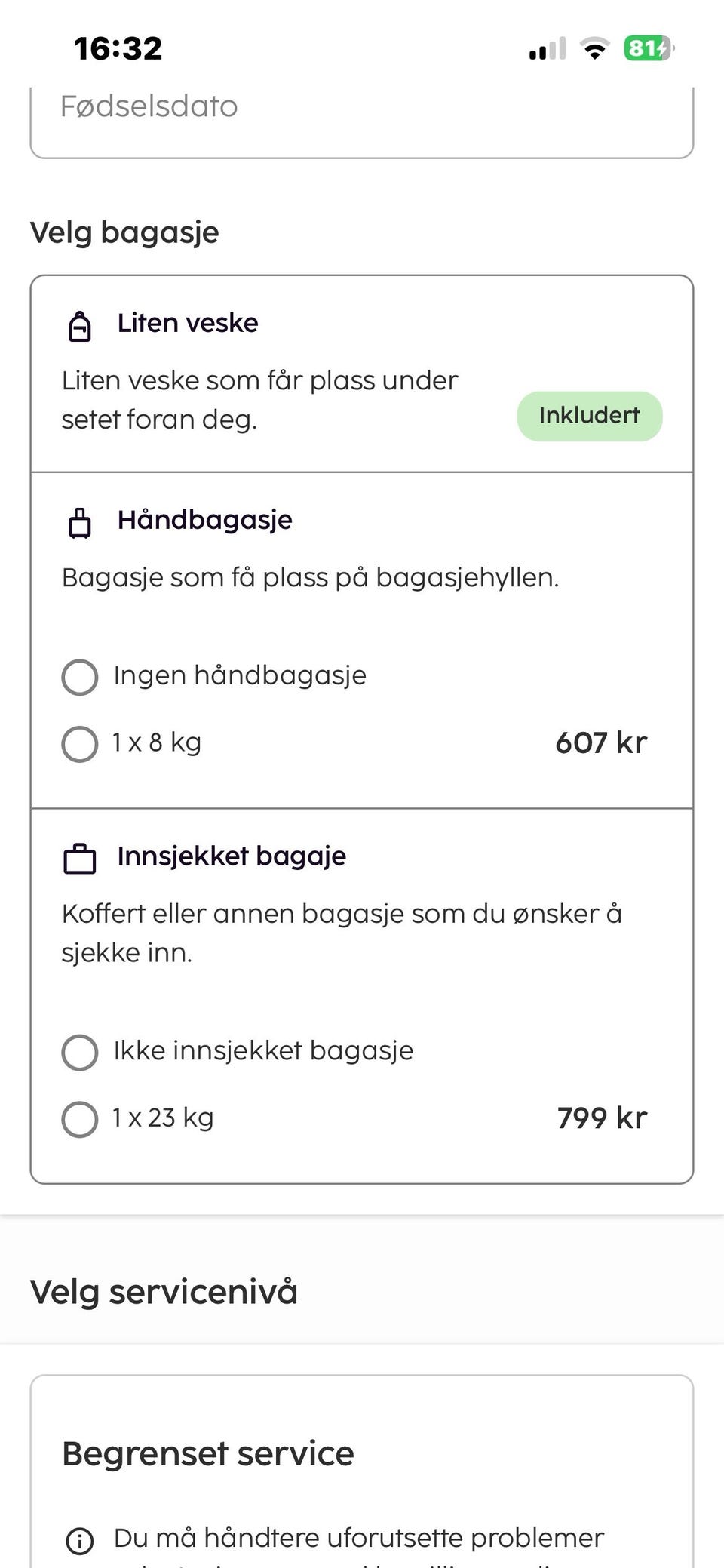This screenshot has width=724, height=1568.
Task: Tap the Liten veske backpack icon
Action: tap(79, 327)
